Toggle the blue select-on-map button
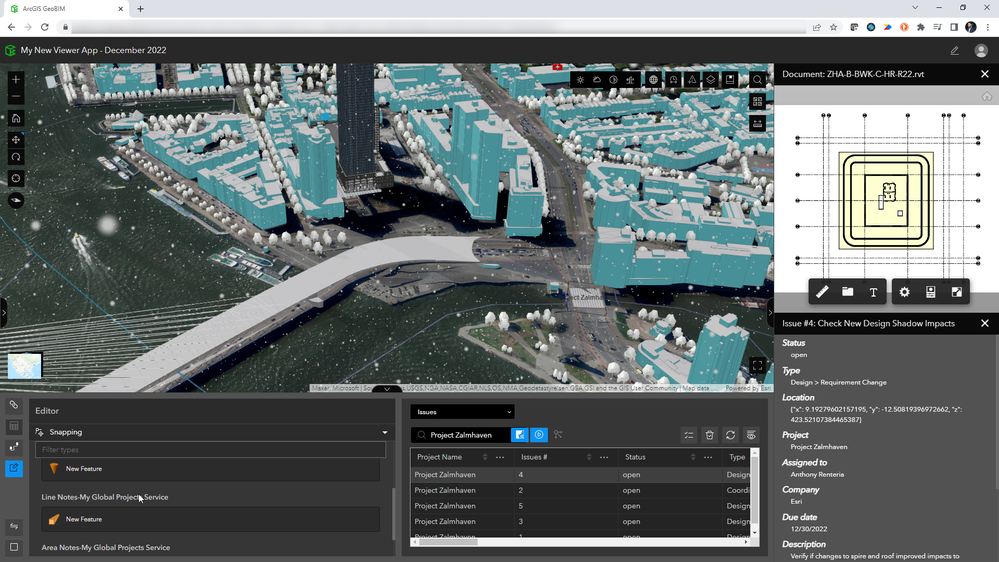This screenshot has width=999, height=562. click(x=520, y=435)
